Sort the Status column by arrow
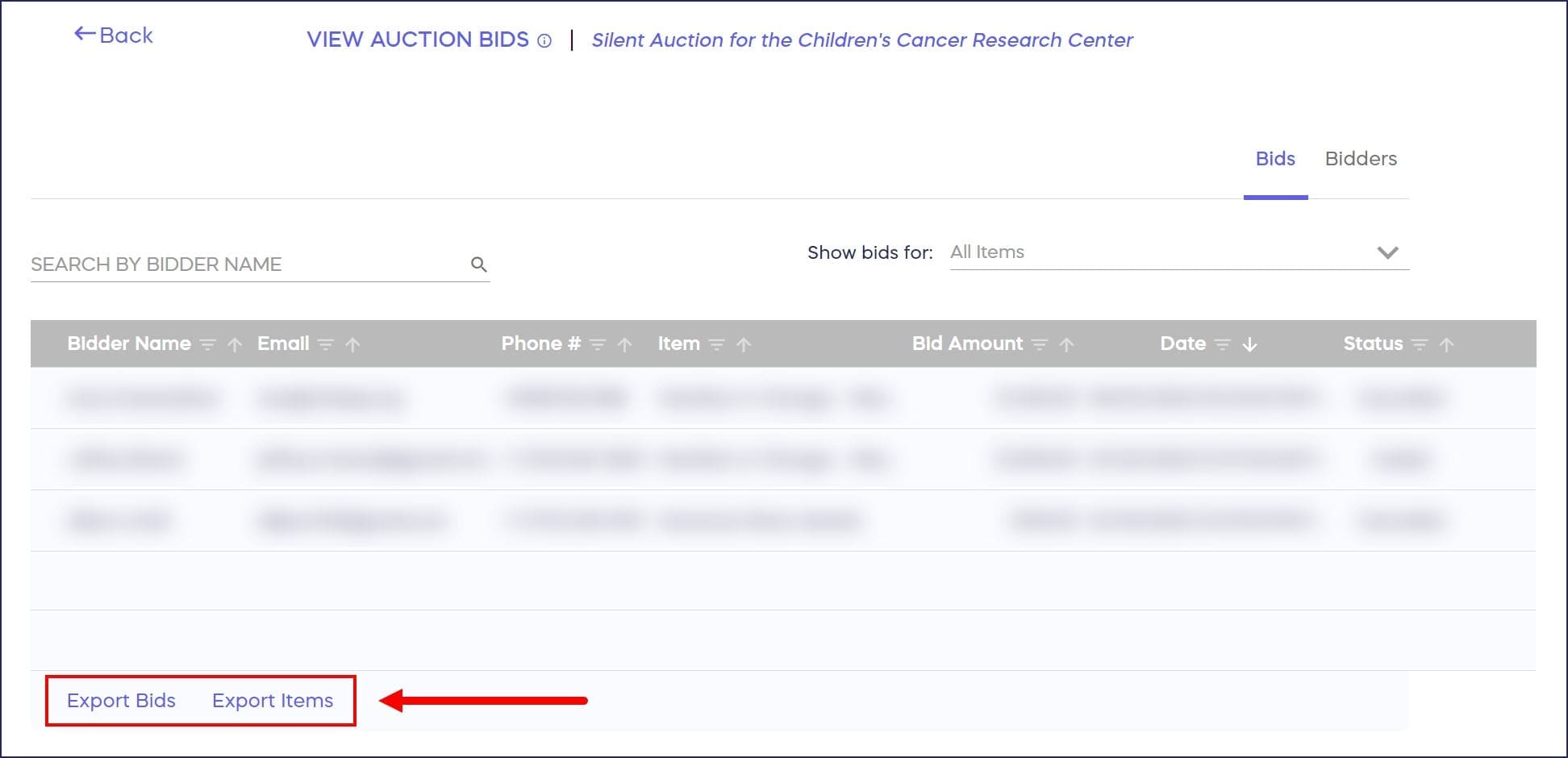 pyautogui.click(x=1447, y=345)
